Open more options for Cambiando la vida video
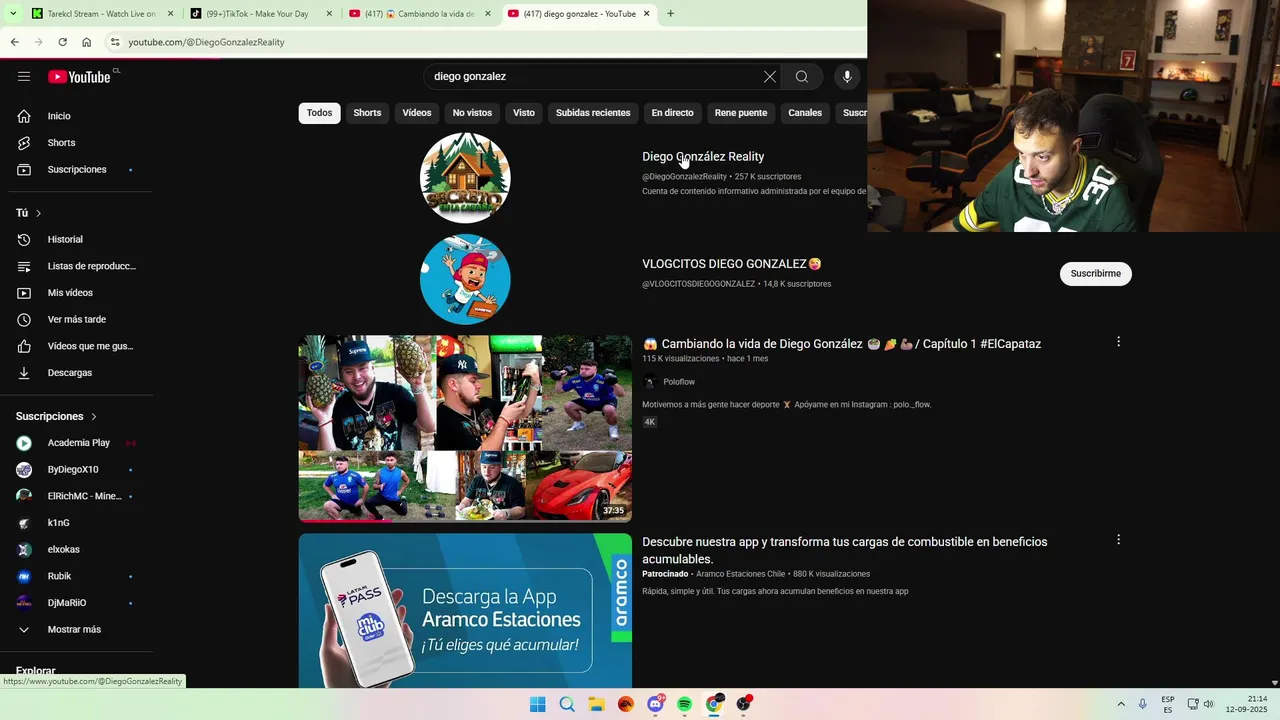 point(1118,342)
